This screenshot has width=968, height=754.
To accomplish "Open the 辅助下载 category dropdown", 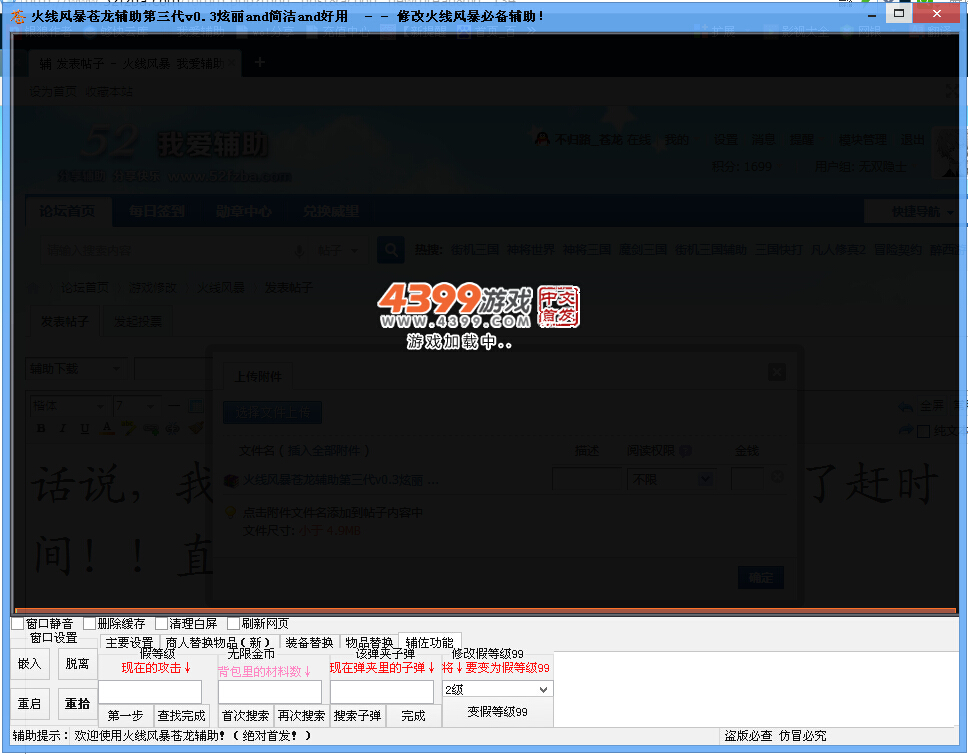I will point(76,369).
